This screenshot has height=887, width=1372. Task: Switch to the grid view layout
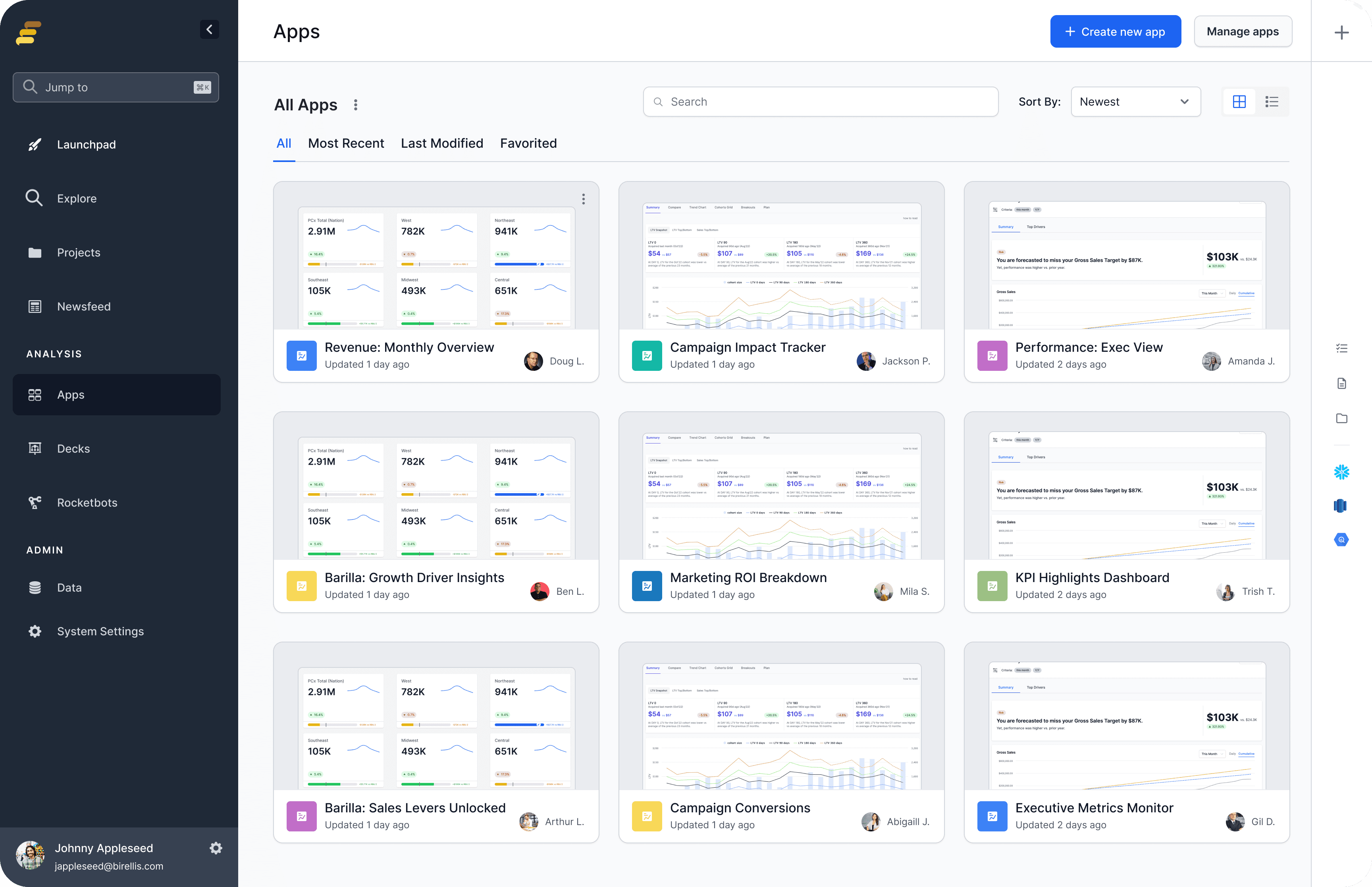pyautogui.click(x=1239, y=102)
